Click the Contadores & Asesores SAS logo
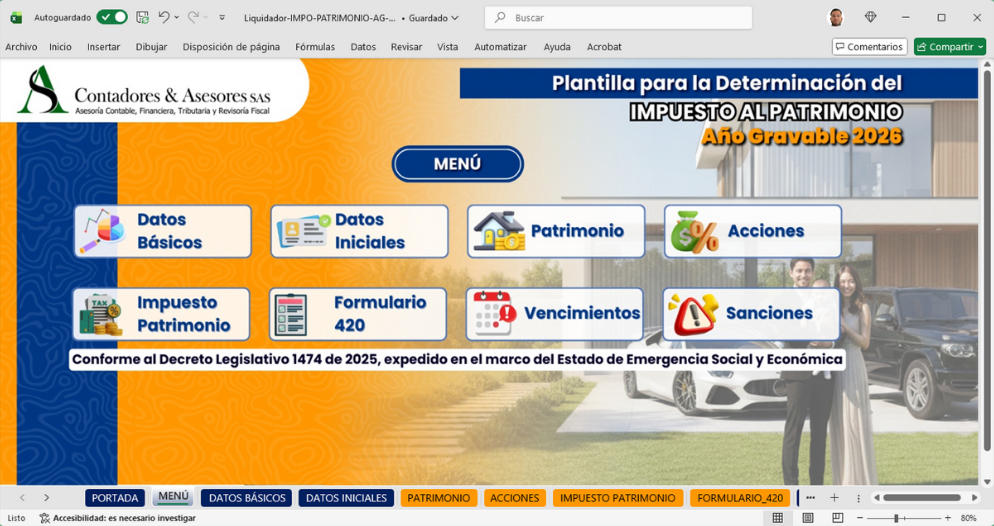 tap(145, 93)
